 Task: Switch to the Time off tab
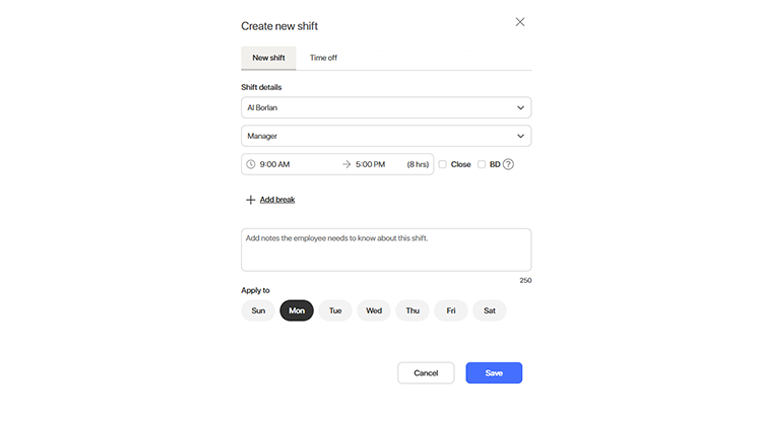coord(323,58)
